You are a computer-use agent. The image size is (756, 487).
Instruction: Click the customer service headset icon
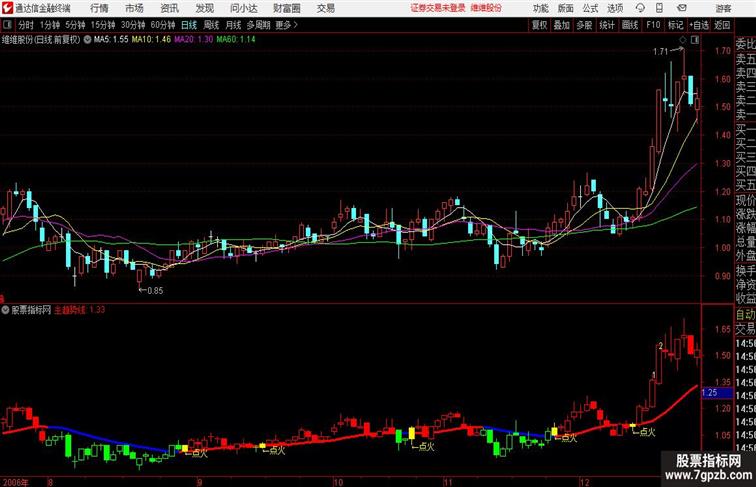click(x=640, y=8)
